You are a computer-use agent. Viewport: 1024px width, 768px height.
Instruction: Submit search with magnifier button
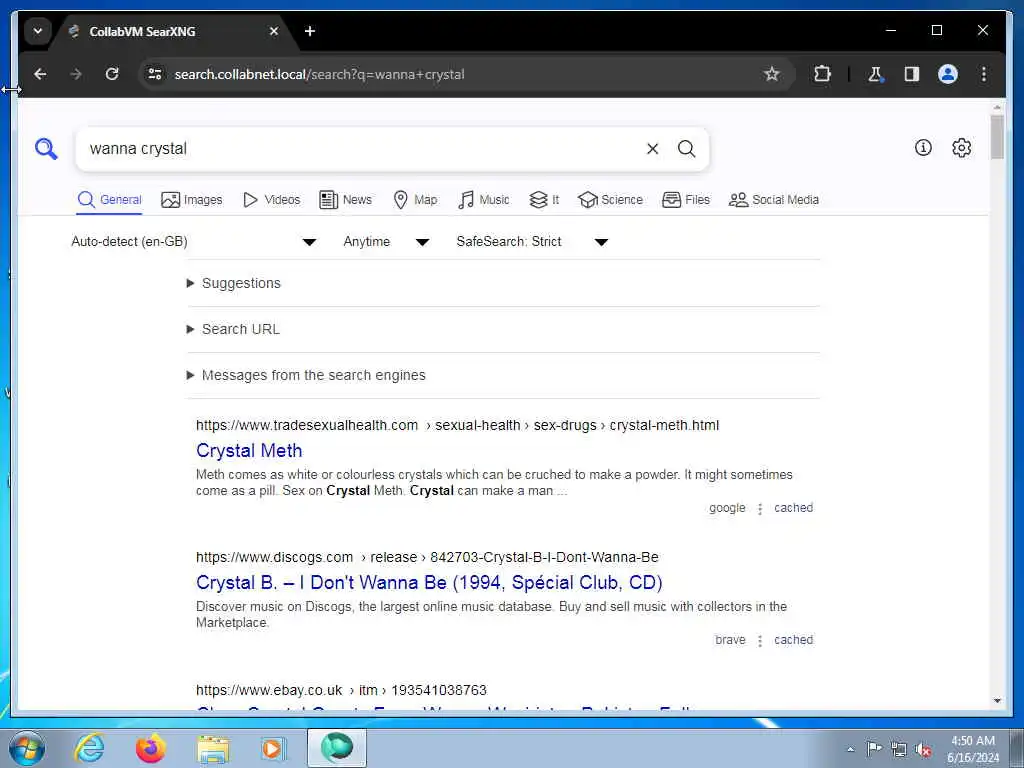(x=686, y=149)
